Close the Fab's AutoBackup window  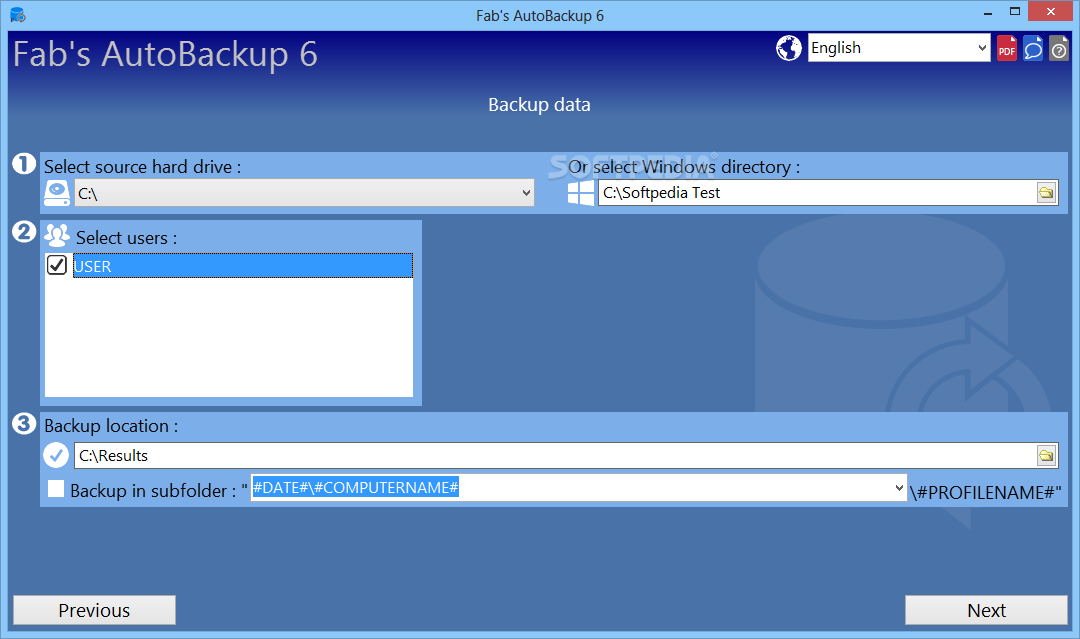pos(1050,12)
